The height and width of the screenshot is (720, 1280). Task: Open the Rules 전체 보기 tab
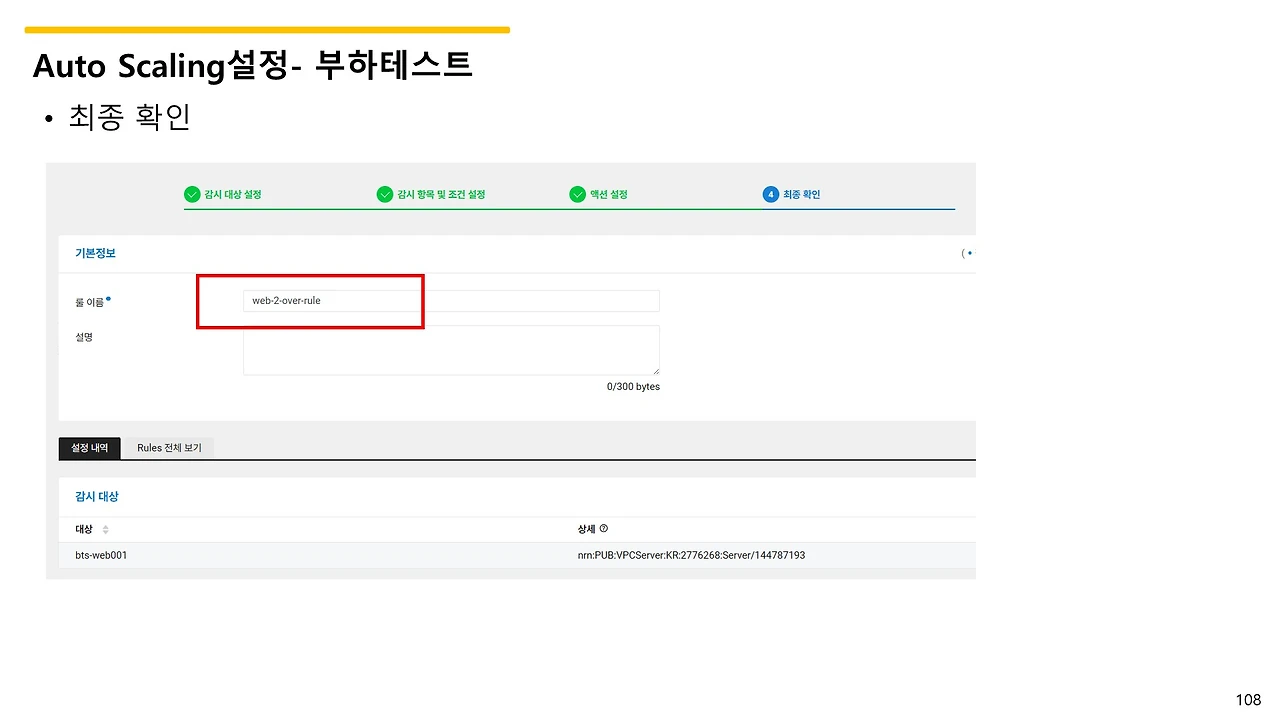click(x=169, y=448)
